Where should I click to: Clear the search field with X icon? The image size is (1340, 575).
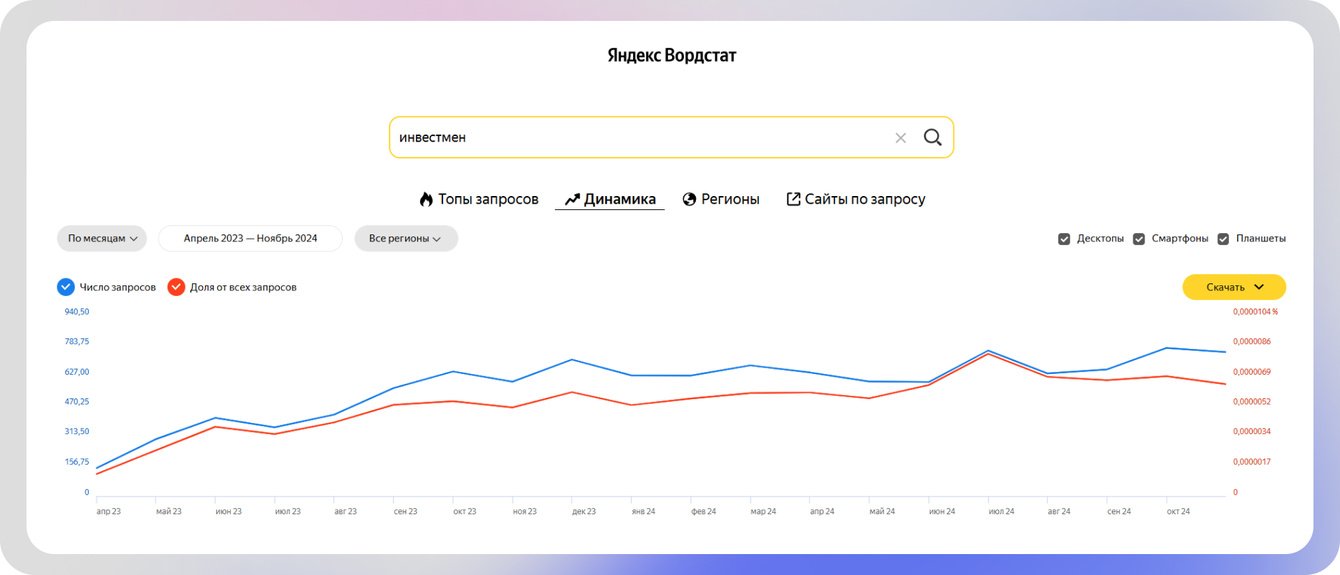click(x=900, y=138)
